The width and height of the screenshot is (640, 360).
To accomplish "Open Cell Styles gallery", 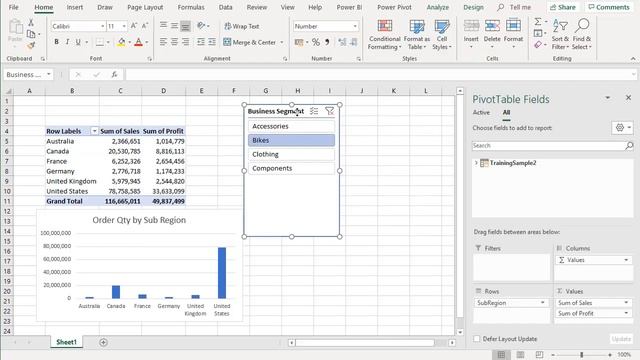I will [442, 35].
